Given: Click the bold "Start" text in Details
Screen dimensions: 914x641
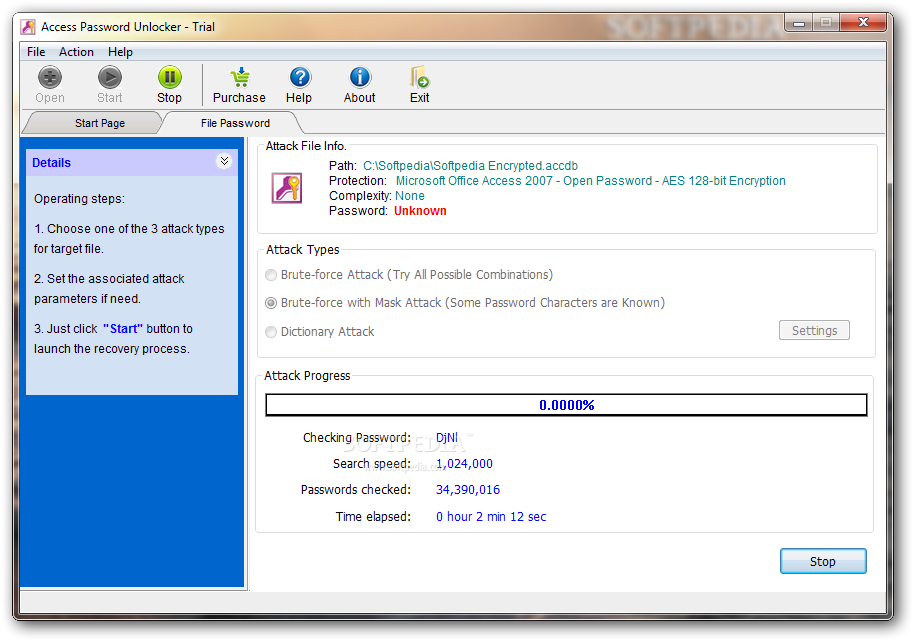Looking at the screenshot, I should pos(123,329).
